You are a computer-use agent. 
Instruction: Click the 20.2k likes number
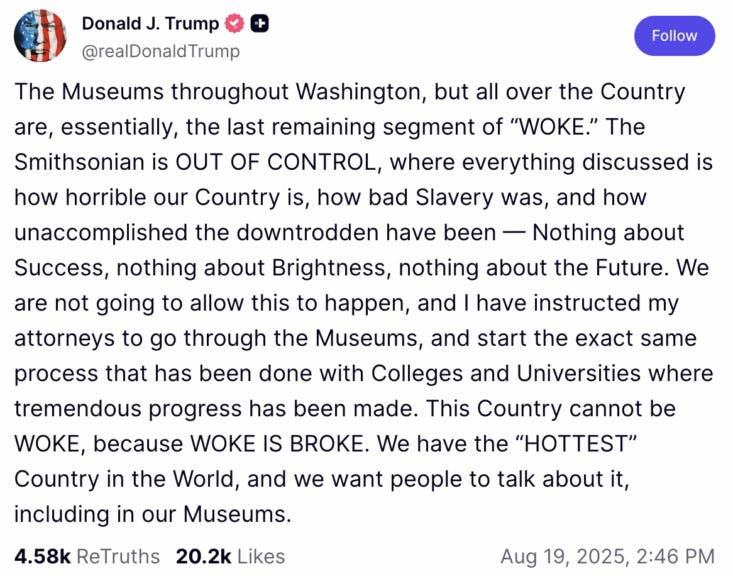point(203,556)
